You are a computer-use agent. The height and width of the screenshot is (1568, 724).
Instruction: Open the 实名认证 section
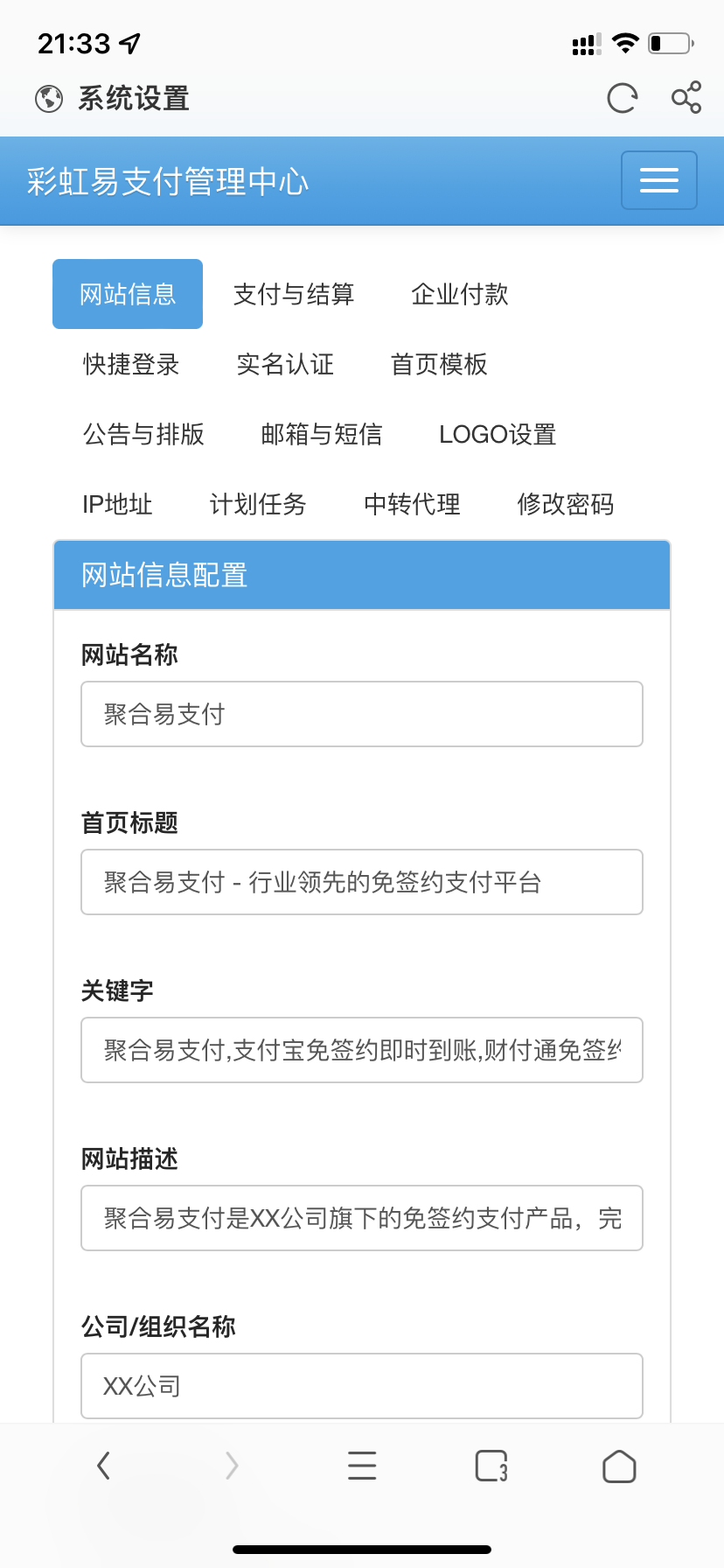click(x=285, y=365)
